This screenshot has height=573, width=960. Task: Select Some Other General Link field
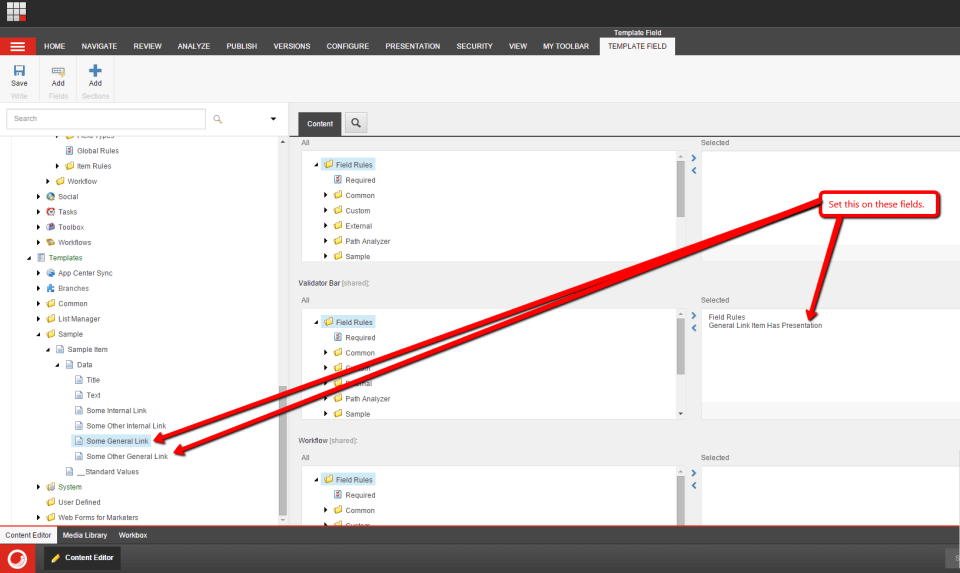pos(127,456)
